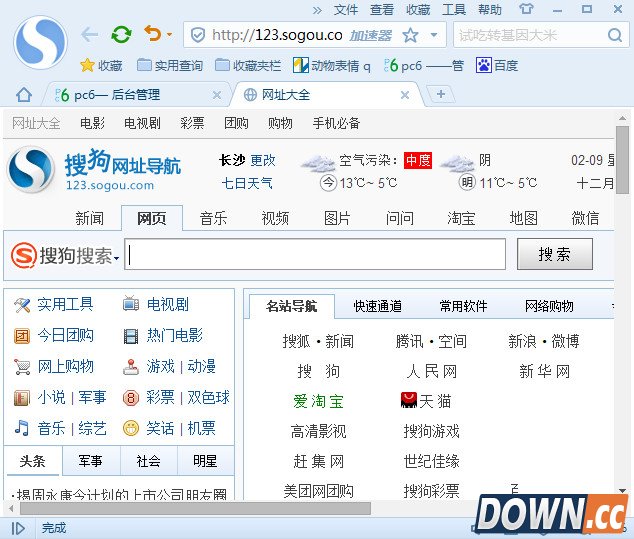Viewport: 634px width, 539px height.
Task: Click the shirt skin-changer icon
Action: (x=526, y=9)
